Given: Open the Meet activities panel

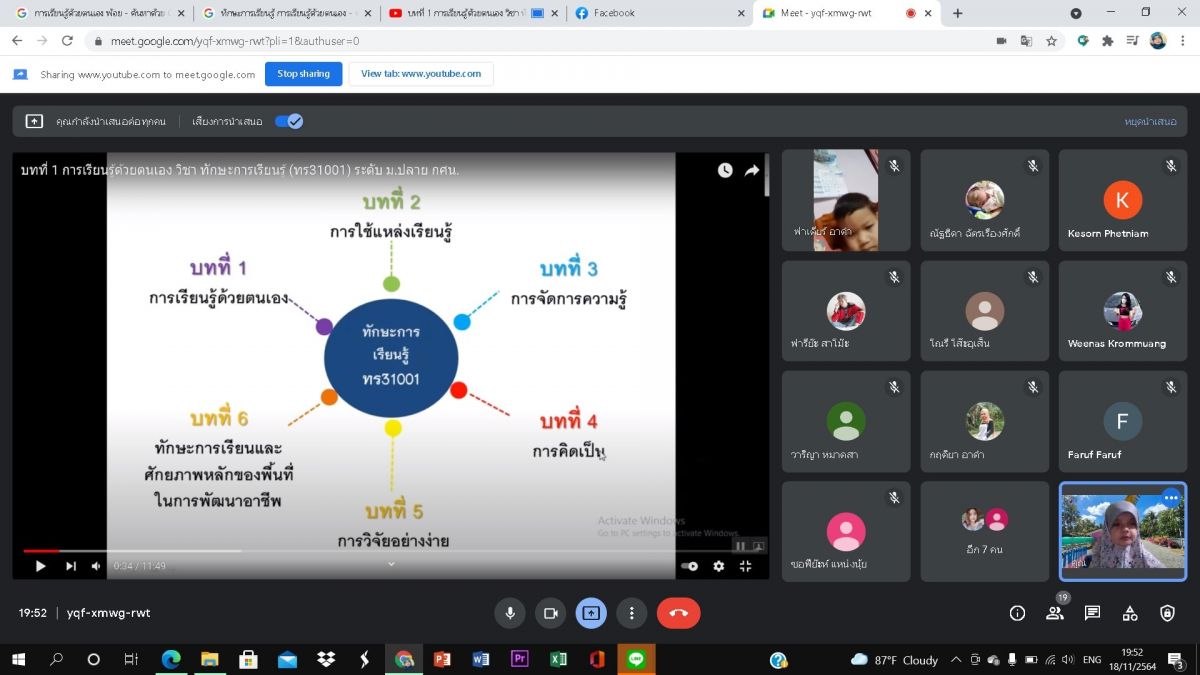Looking at the screenshot, I should (1130, 613).
